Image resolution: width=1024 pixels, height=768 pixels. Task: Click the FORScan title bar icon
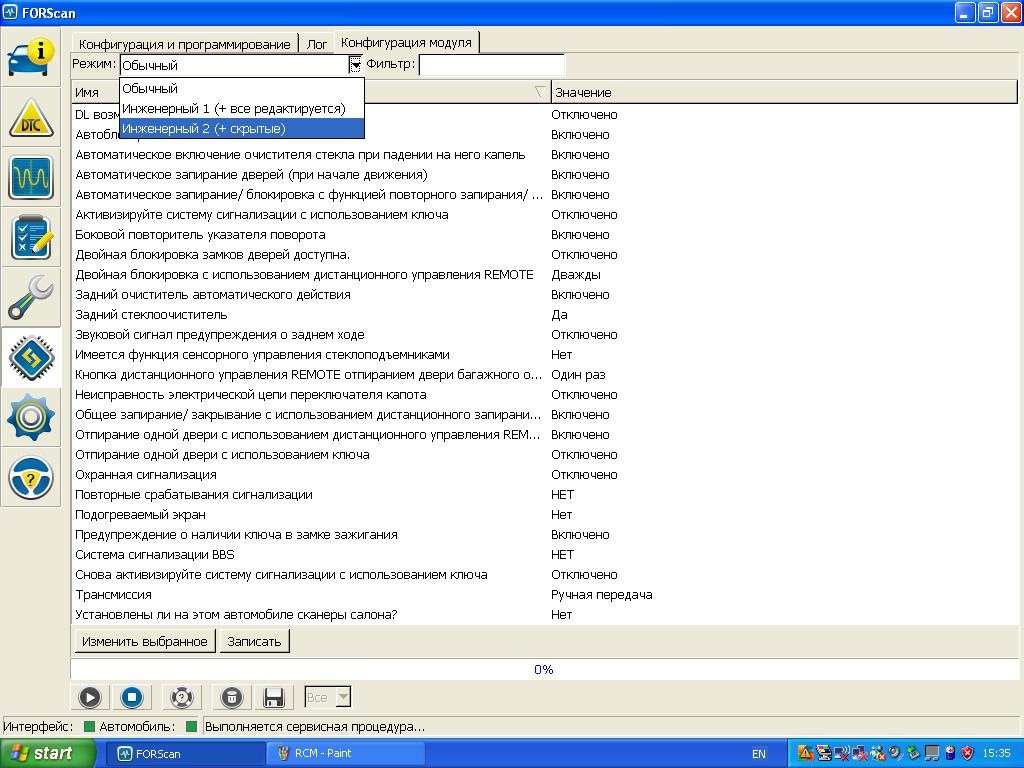pyautogui.click(x=10, y=12)
